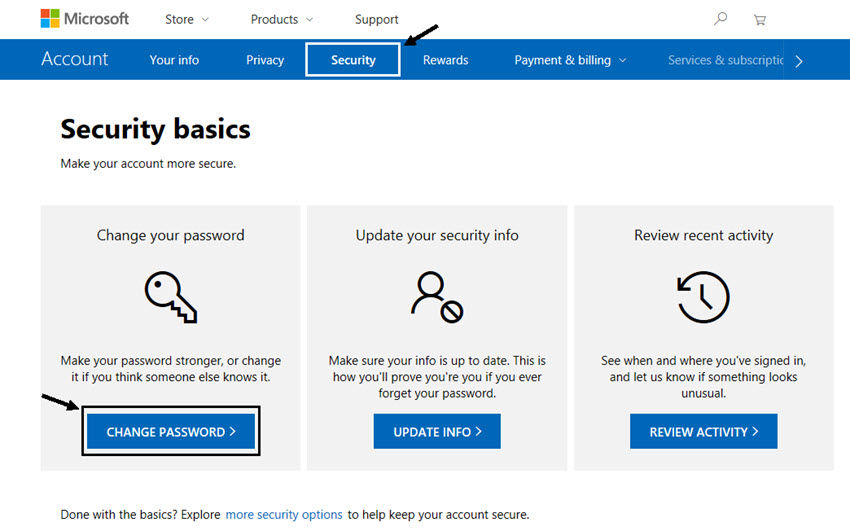The image size is (850, 531).
Task: Show more account nav items with right chevron
Action: (x=799, y=61)
